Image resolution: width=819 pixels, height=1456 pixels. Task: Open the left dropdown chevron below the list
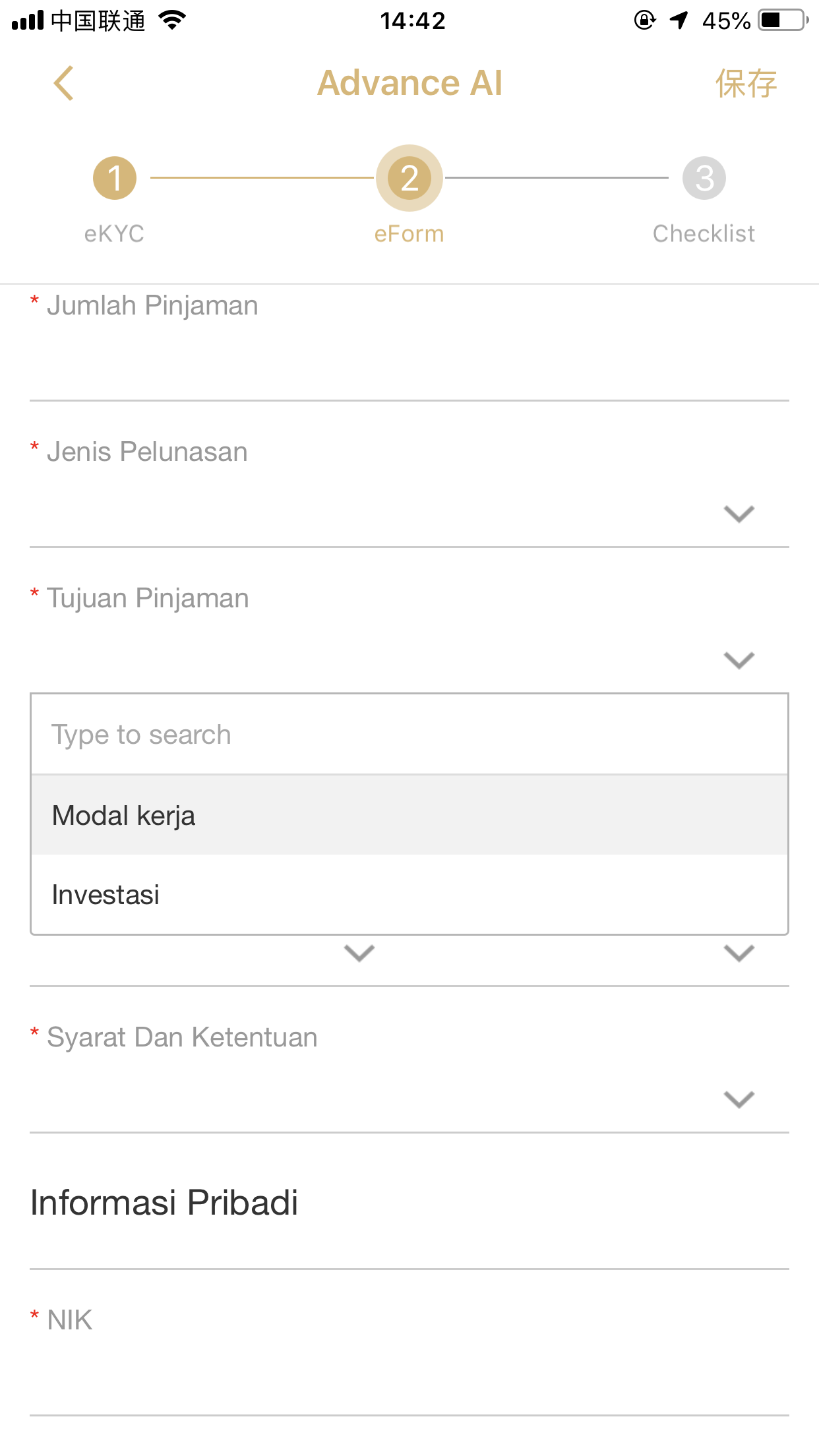point(359,953)
